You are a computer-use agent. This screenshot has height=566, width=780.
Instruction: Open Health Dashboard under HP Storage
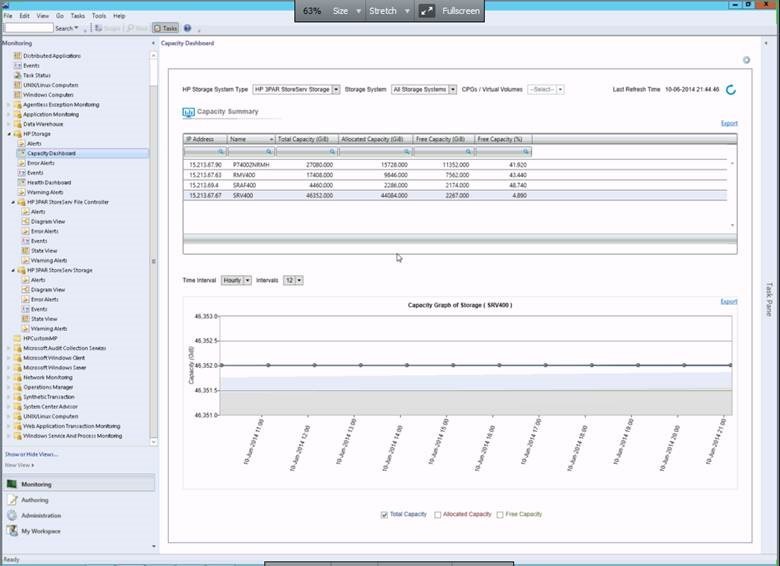48,182
